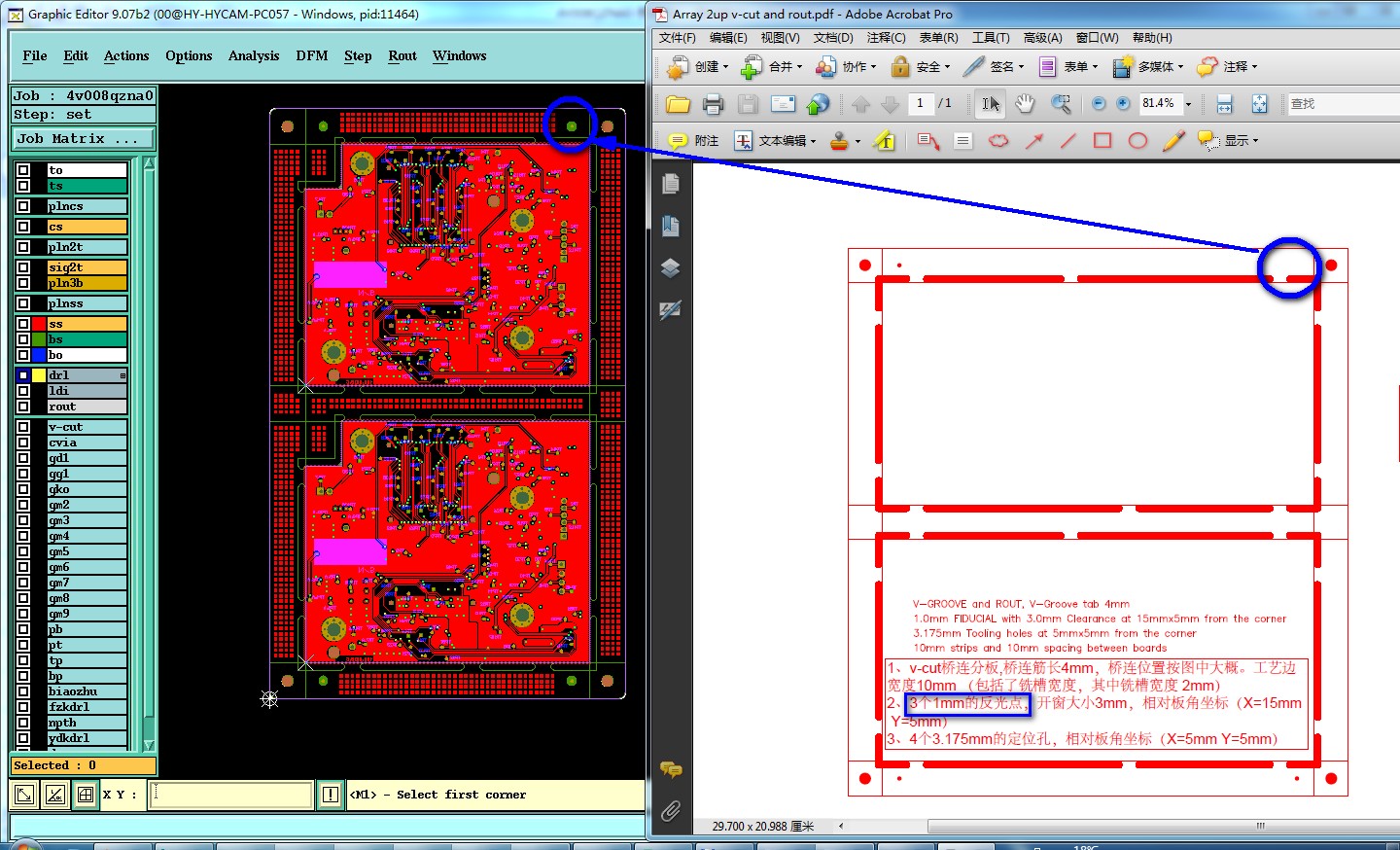The width and height of the screenshot is (1400, 850).
Task: Click the zoom in plus button
Action: click(x=1123, y=103)
